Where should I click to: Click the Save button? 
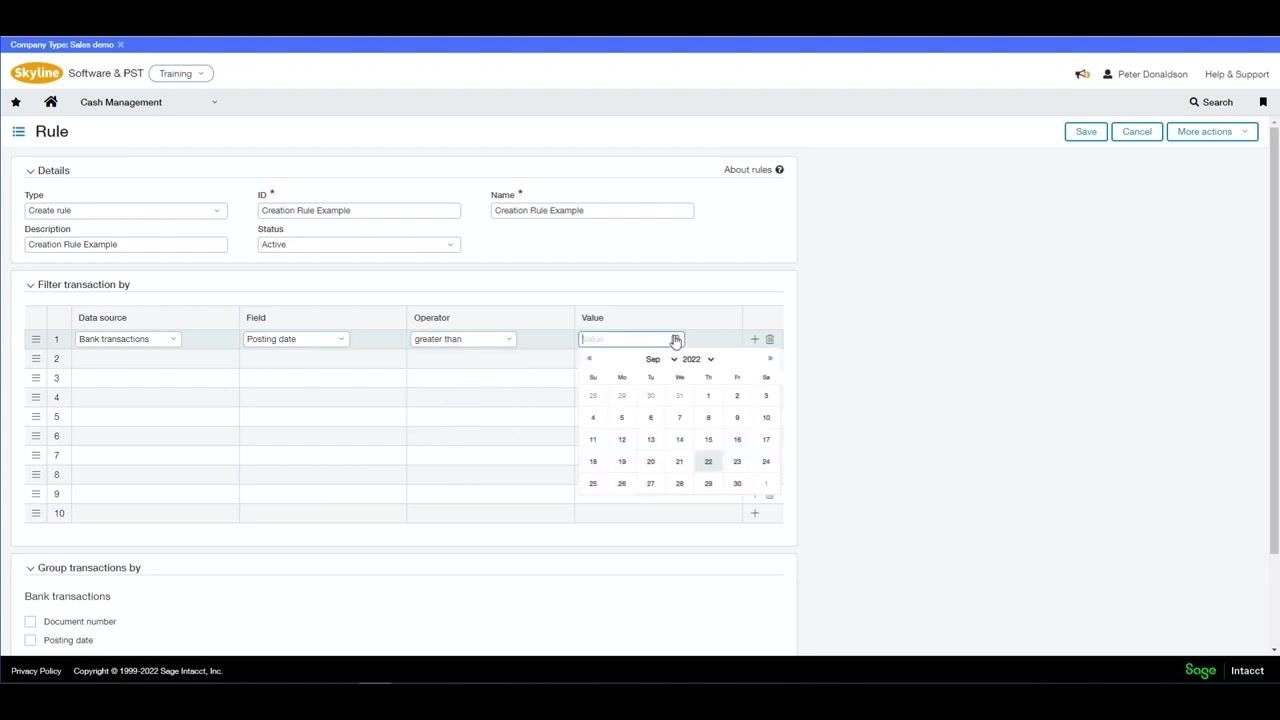(x=1086, y=131)
